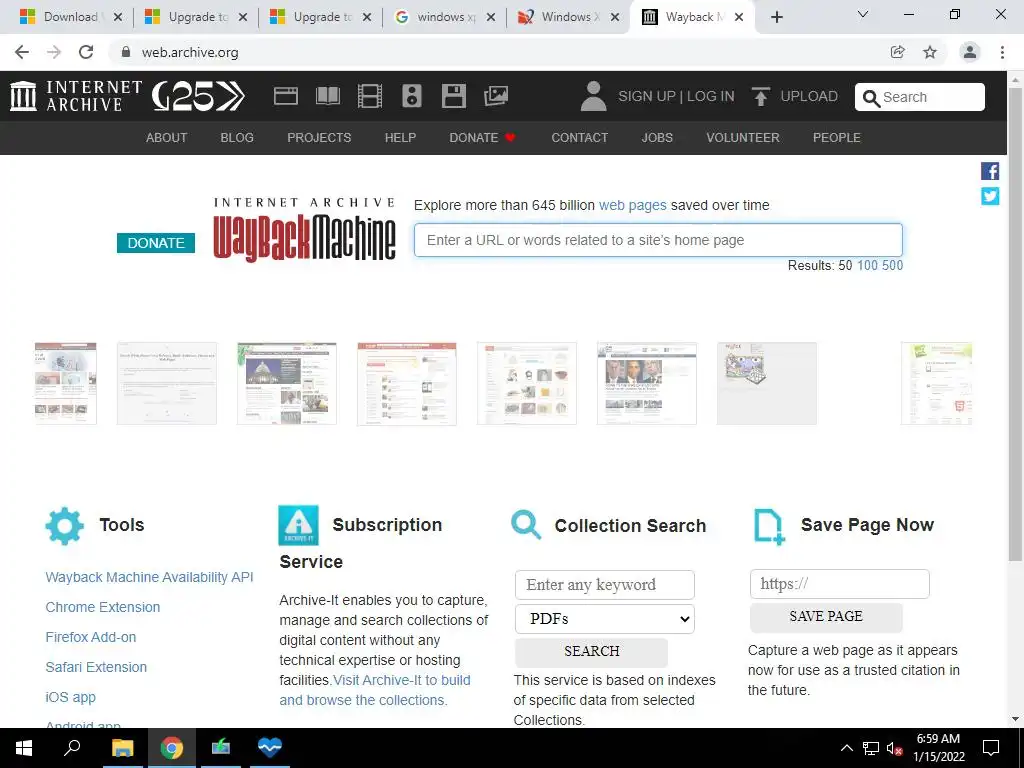Open the PDFs collection dropdown

coord(605,618)
